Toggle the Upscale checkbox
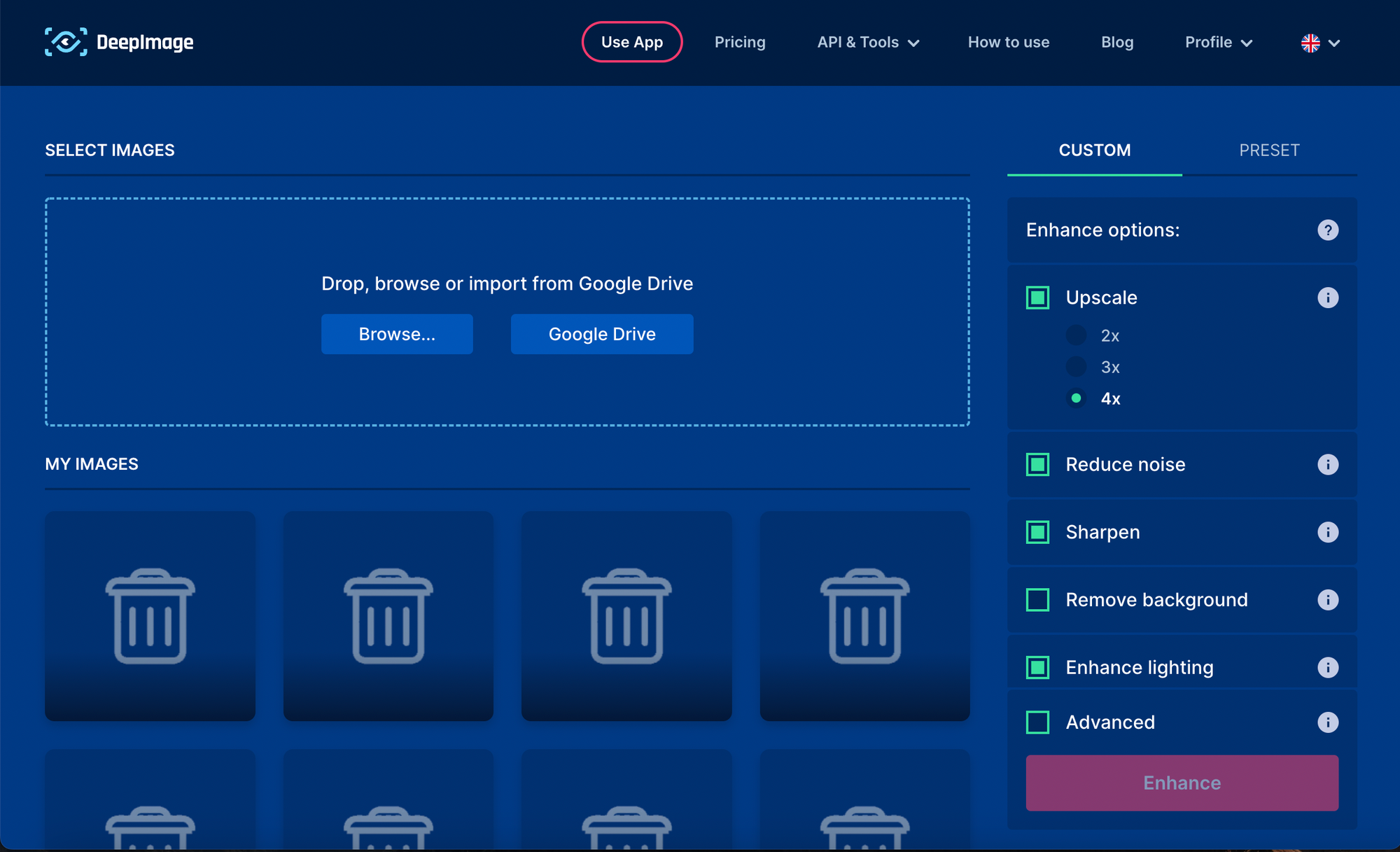Image resolution: width=1400 pixels, height=852 pixels. (x=1037, y=298)
